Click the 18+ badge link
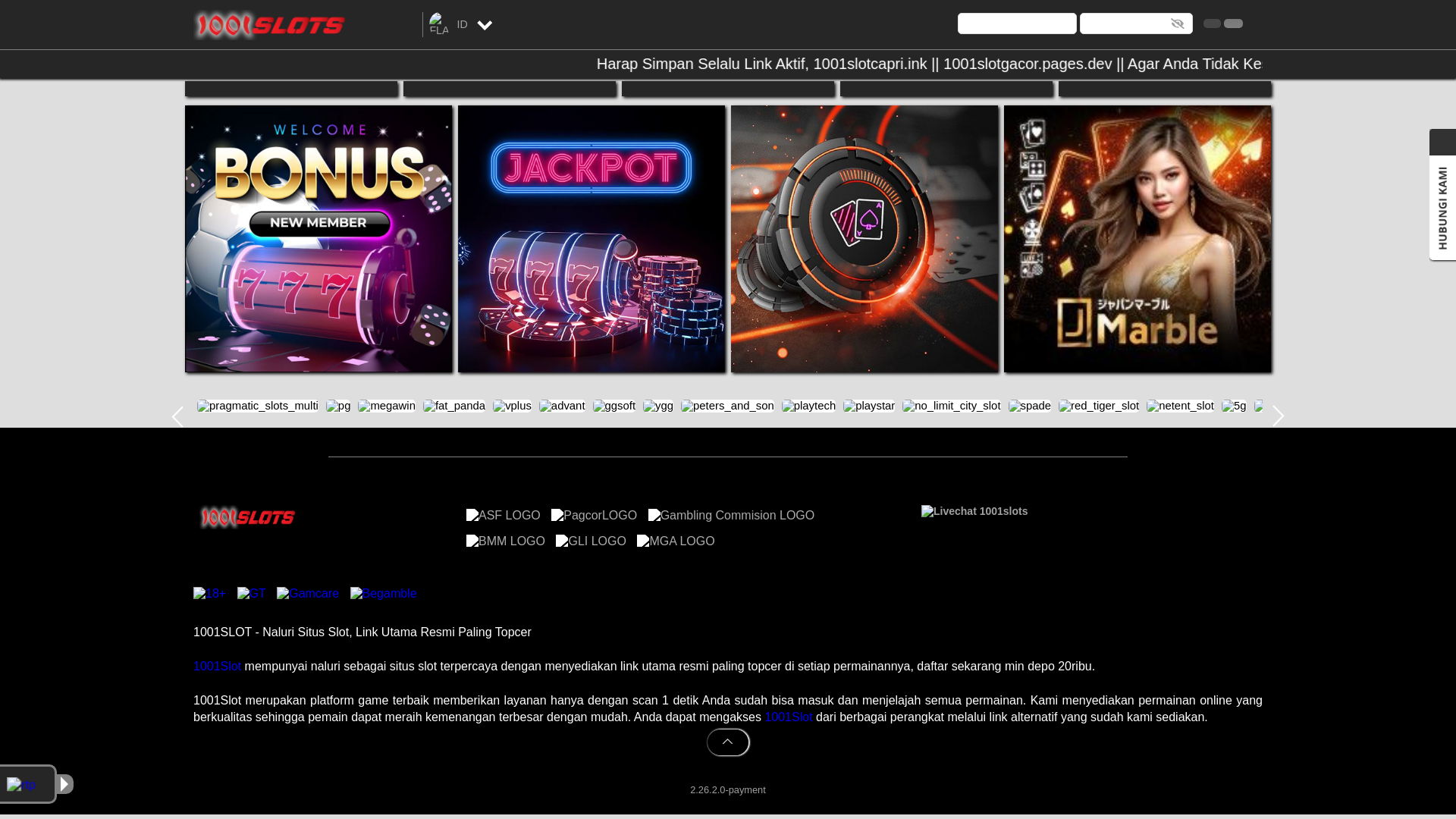This screenshot has height=819, width=1456. (x=209, y=593)
